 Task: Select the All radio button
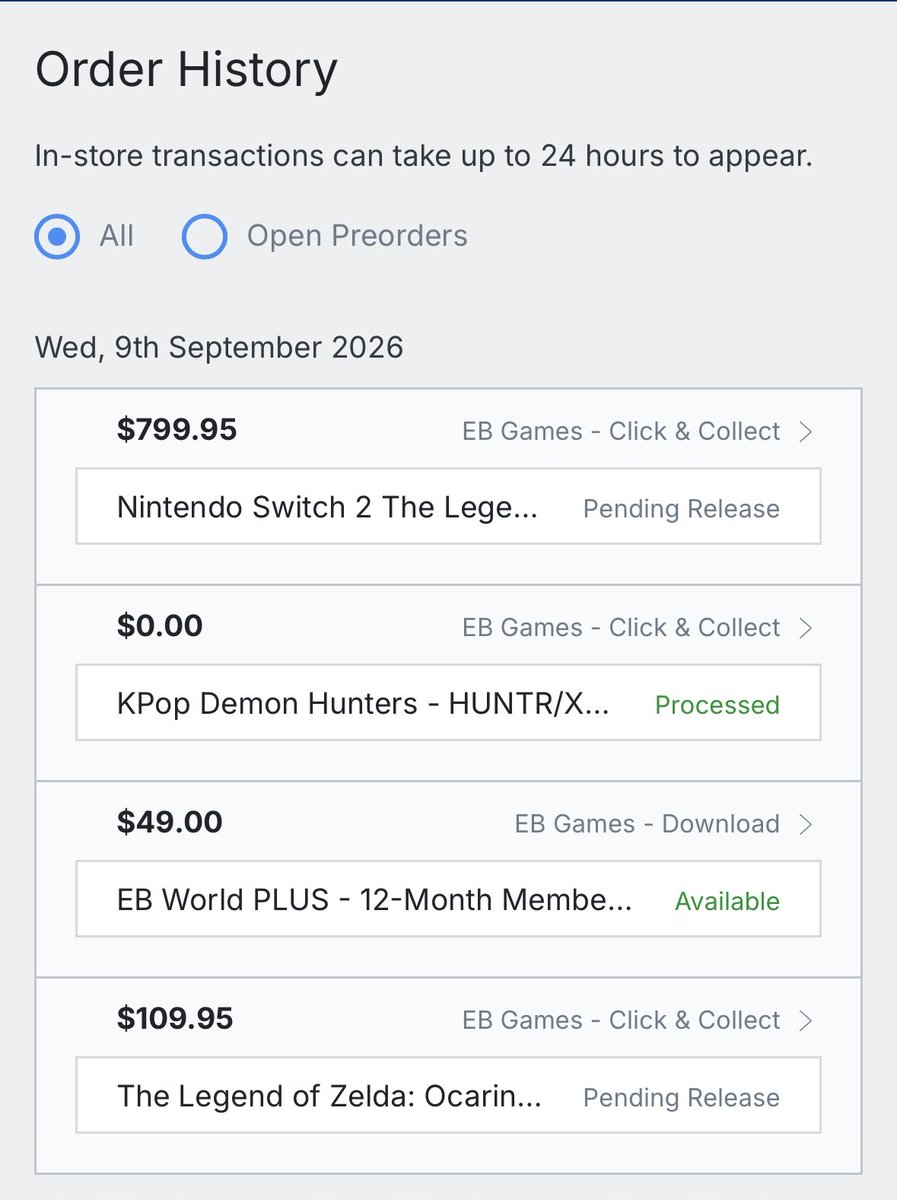pyautogui.click(x=57, y=237)
